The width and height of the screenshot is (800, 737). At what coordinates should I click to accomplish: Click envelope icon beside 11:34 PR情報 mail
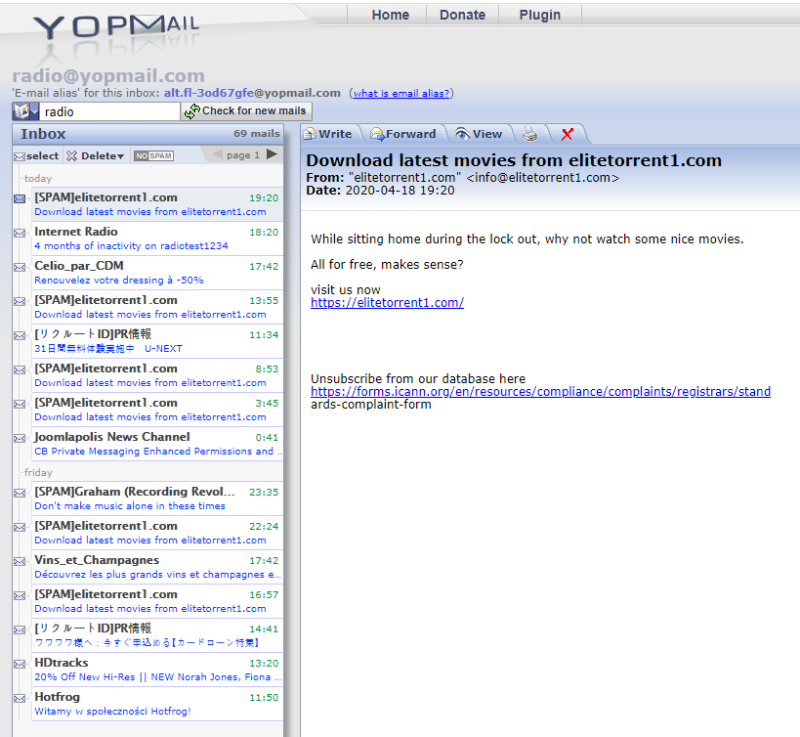click(x=20, y=335)
